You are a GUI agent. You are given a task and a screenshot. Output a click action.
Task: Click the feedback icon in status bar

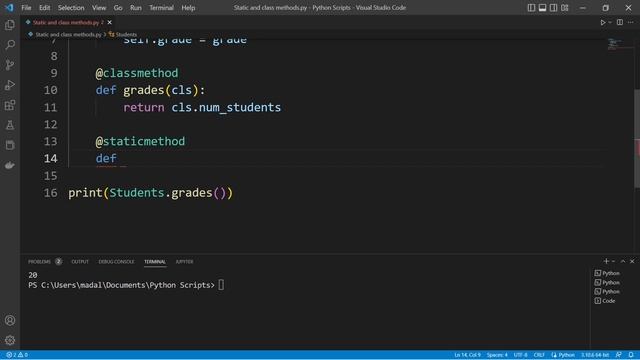[618, 355]
